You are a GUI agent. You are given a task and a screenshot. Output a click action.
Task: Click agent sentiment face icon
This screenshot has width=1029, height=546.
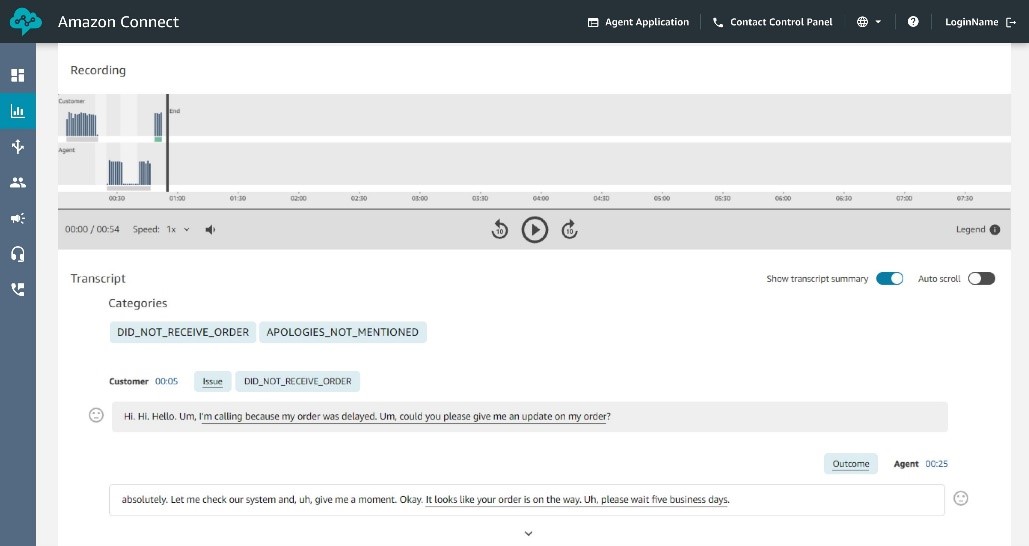click(x=961, y=498)
